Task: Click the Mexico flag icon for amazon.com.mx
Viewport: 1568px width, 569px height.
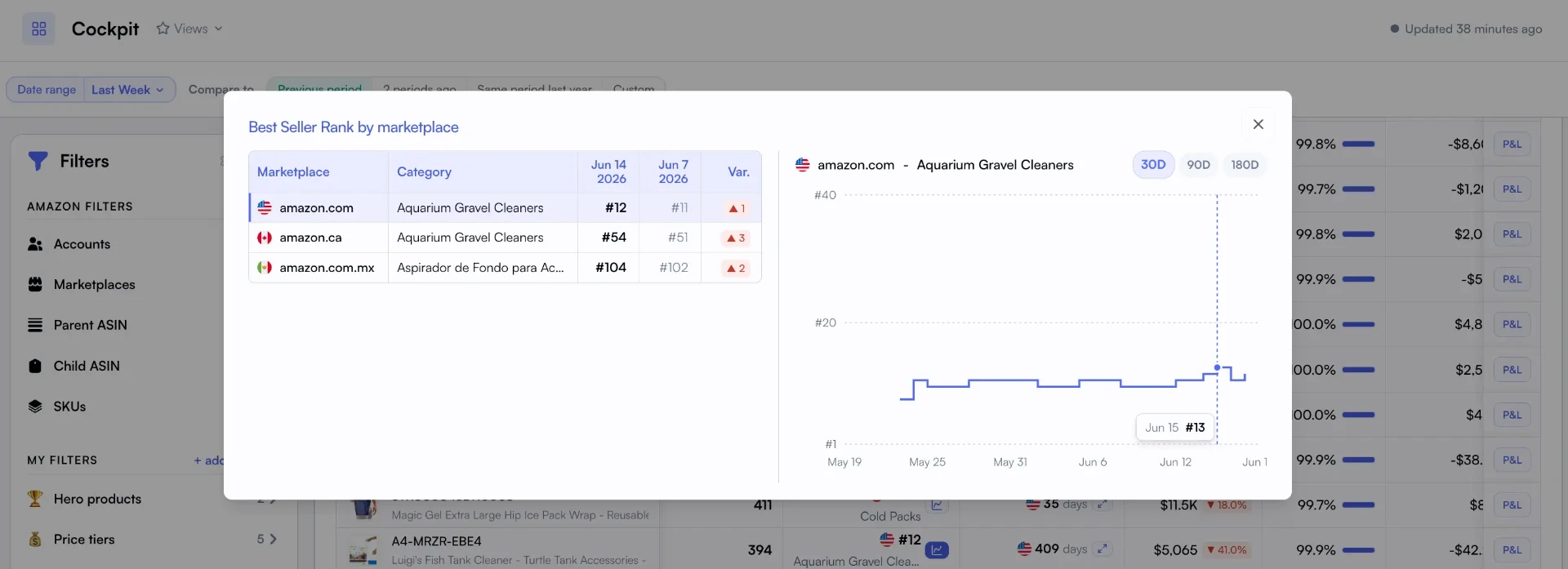Action: (265, 268)
